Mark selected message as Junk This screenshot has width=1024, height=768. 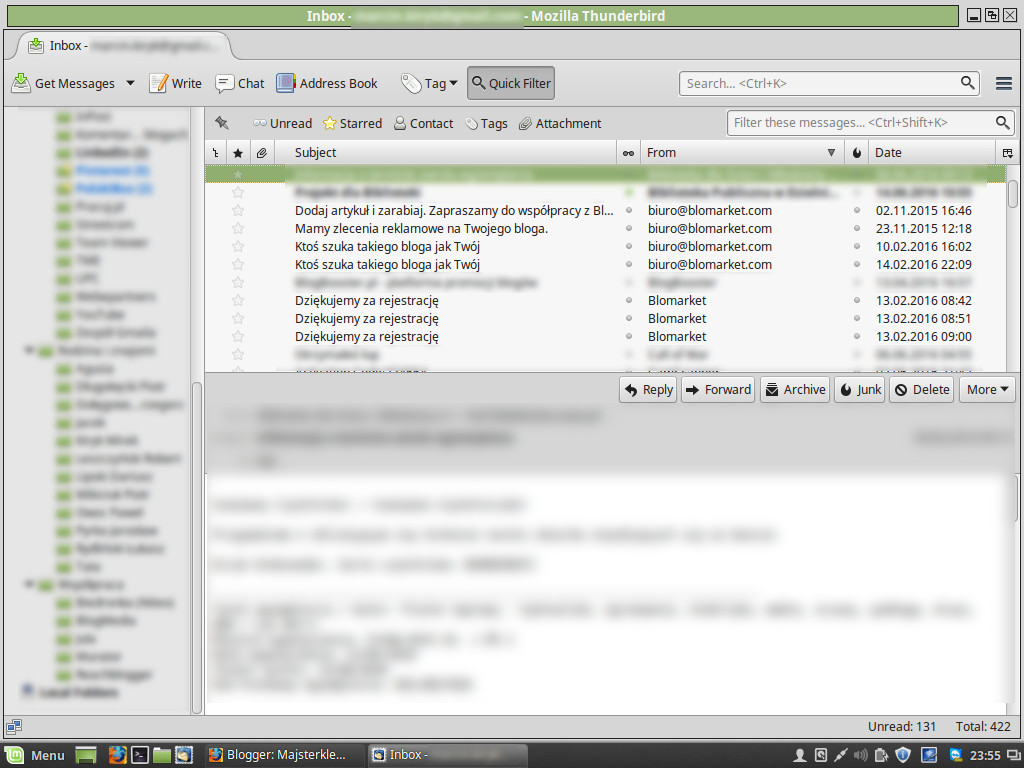859,390
